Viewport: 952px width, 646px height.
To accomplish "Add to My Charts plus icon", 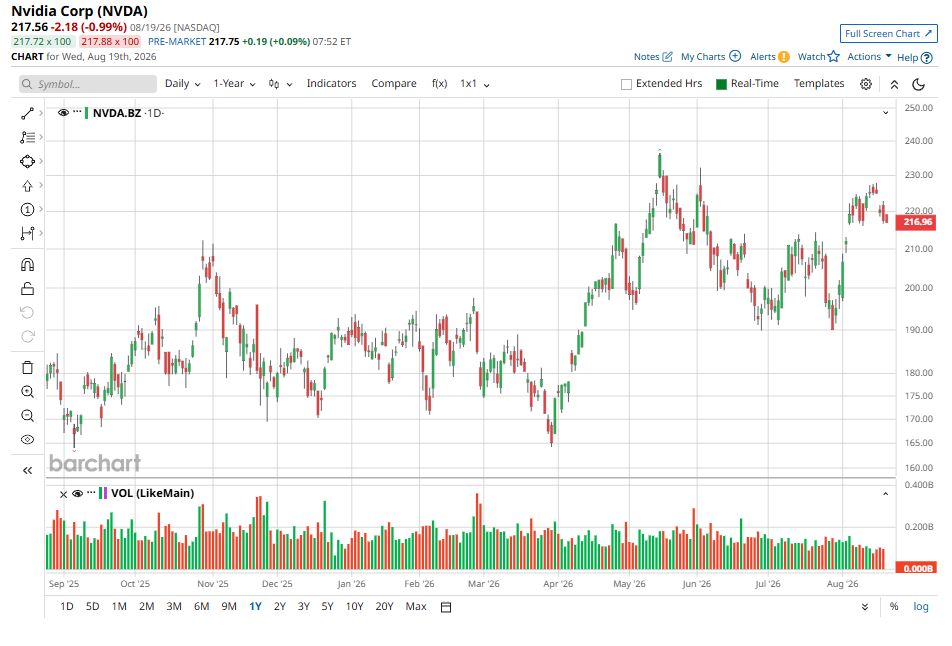I will pos(735,56).
